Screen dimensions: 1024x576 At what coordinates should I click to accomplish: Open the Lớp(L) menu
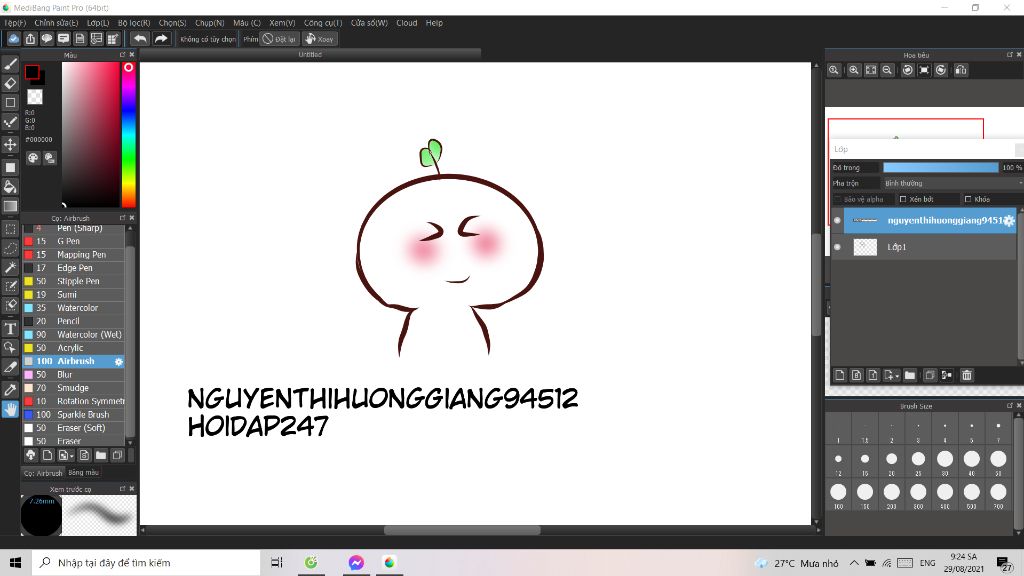[98, 23]
